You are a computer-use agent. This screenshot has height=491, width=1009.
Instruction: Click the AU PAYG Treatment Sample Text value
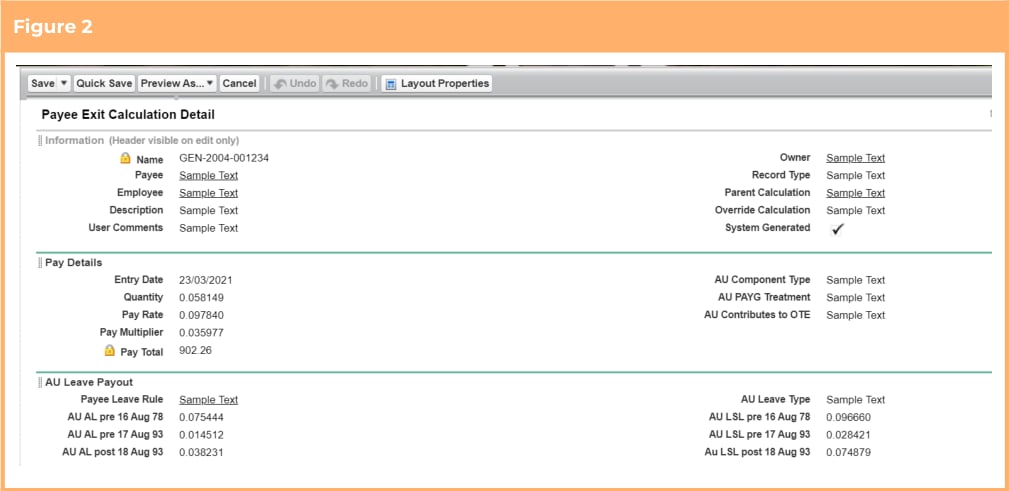pyautogui.click(x=856, y=297)
